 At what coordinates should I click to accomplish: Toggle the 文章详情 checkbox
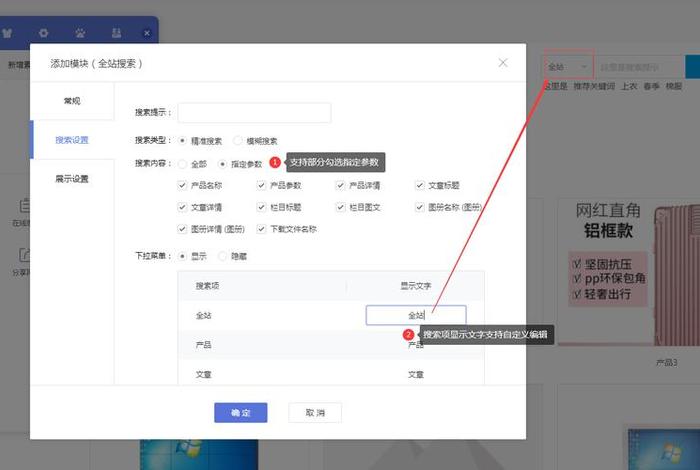coord(182,207)
